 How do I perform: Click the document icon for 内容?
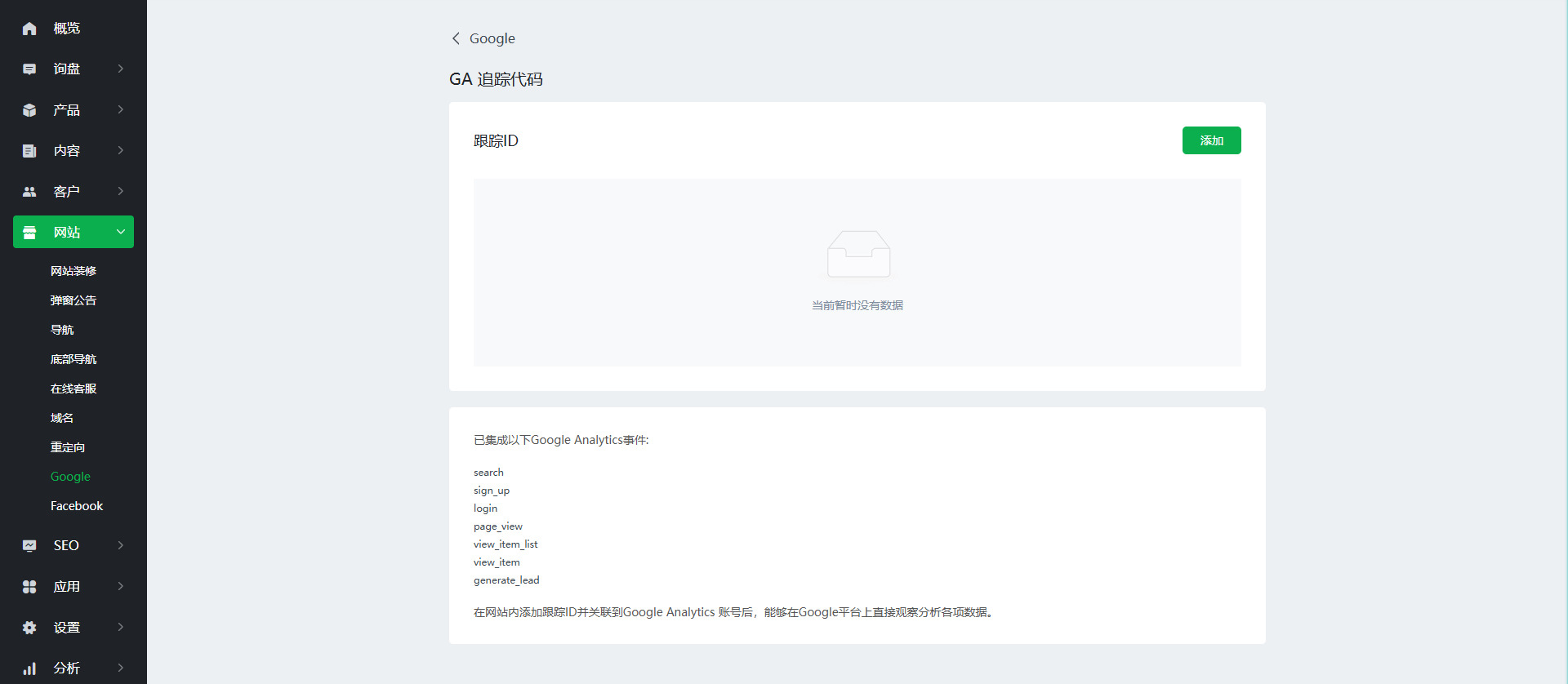[29, 151]
